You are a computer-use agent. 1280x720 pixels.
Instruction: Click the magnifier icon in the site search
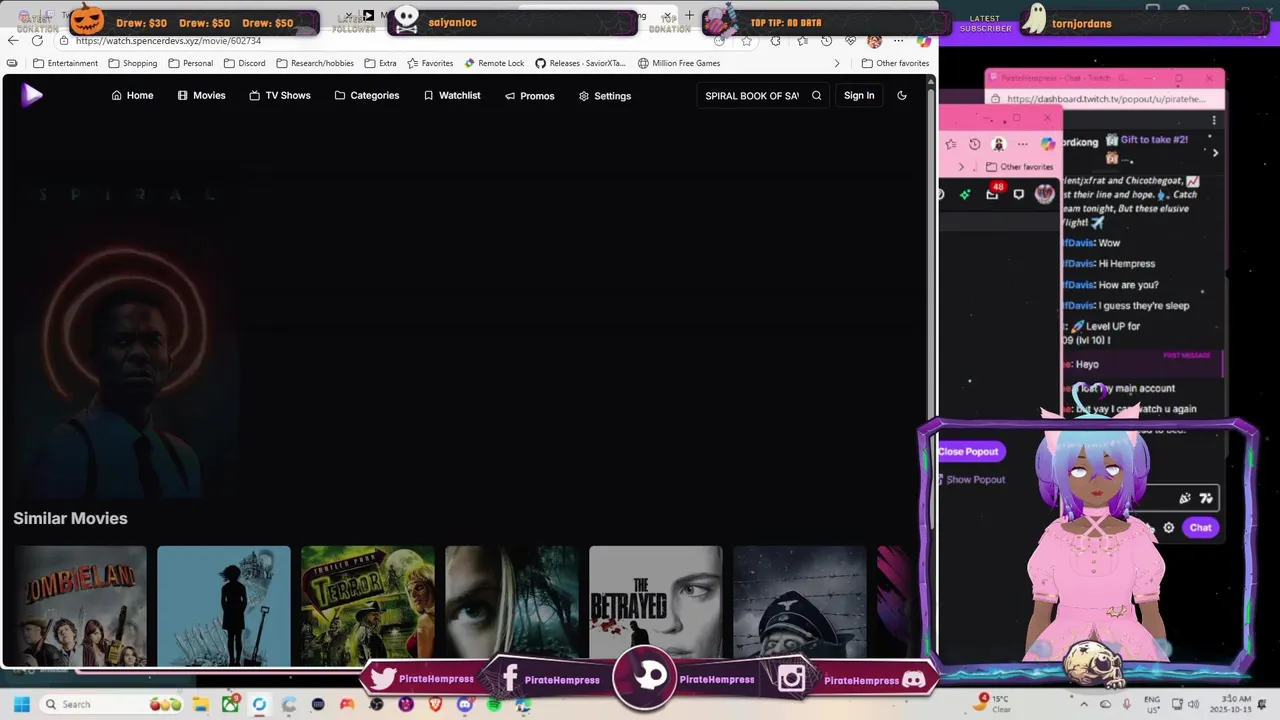[x=817, y=96]
